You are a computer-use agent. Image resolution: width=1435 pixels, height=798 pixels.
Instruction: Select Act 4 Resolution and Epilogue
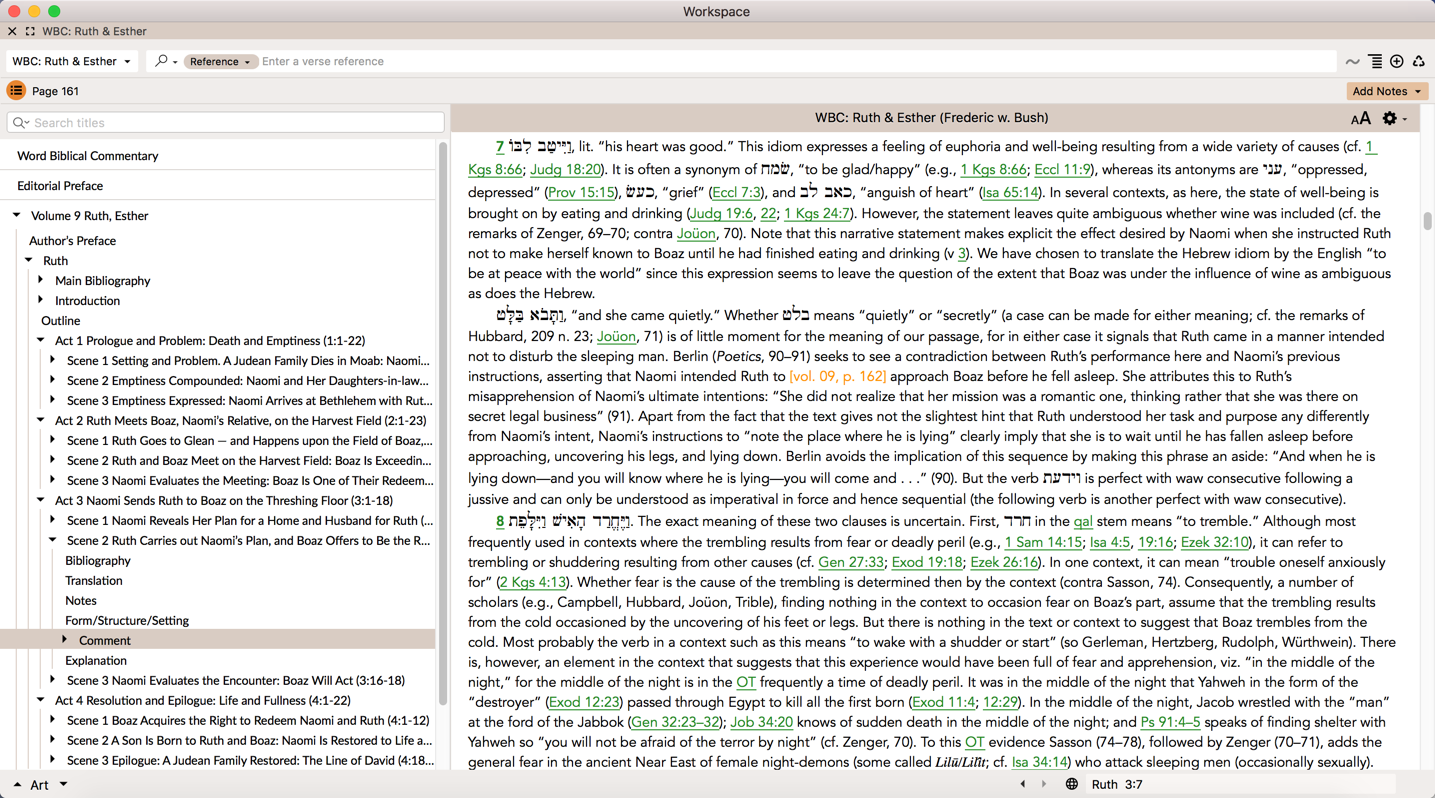[203, 701]
